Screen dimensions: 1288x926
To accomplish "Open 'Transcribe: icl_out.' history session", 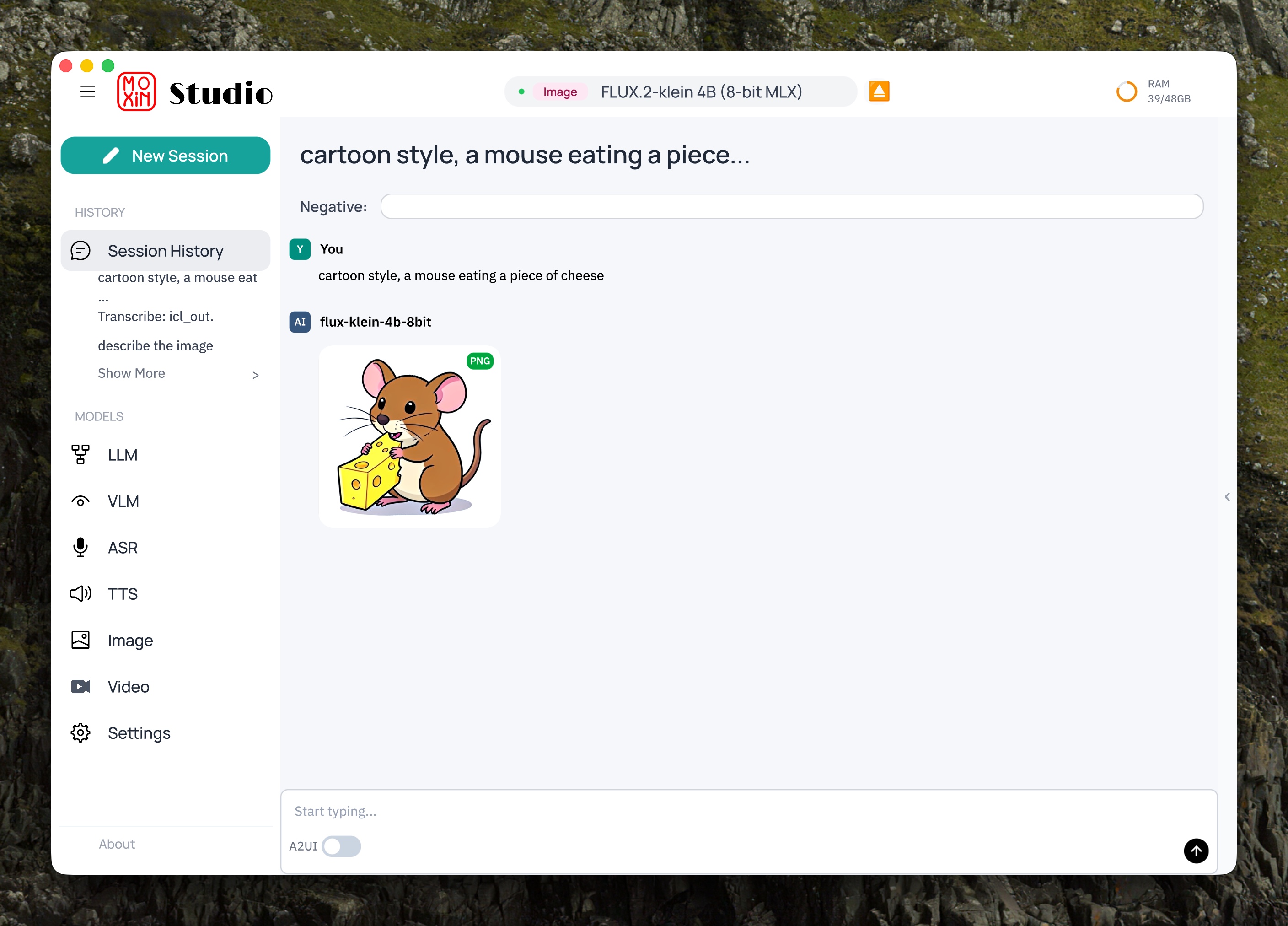I will pos(156,317).
